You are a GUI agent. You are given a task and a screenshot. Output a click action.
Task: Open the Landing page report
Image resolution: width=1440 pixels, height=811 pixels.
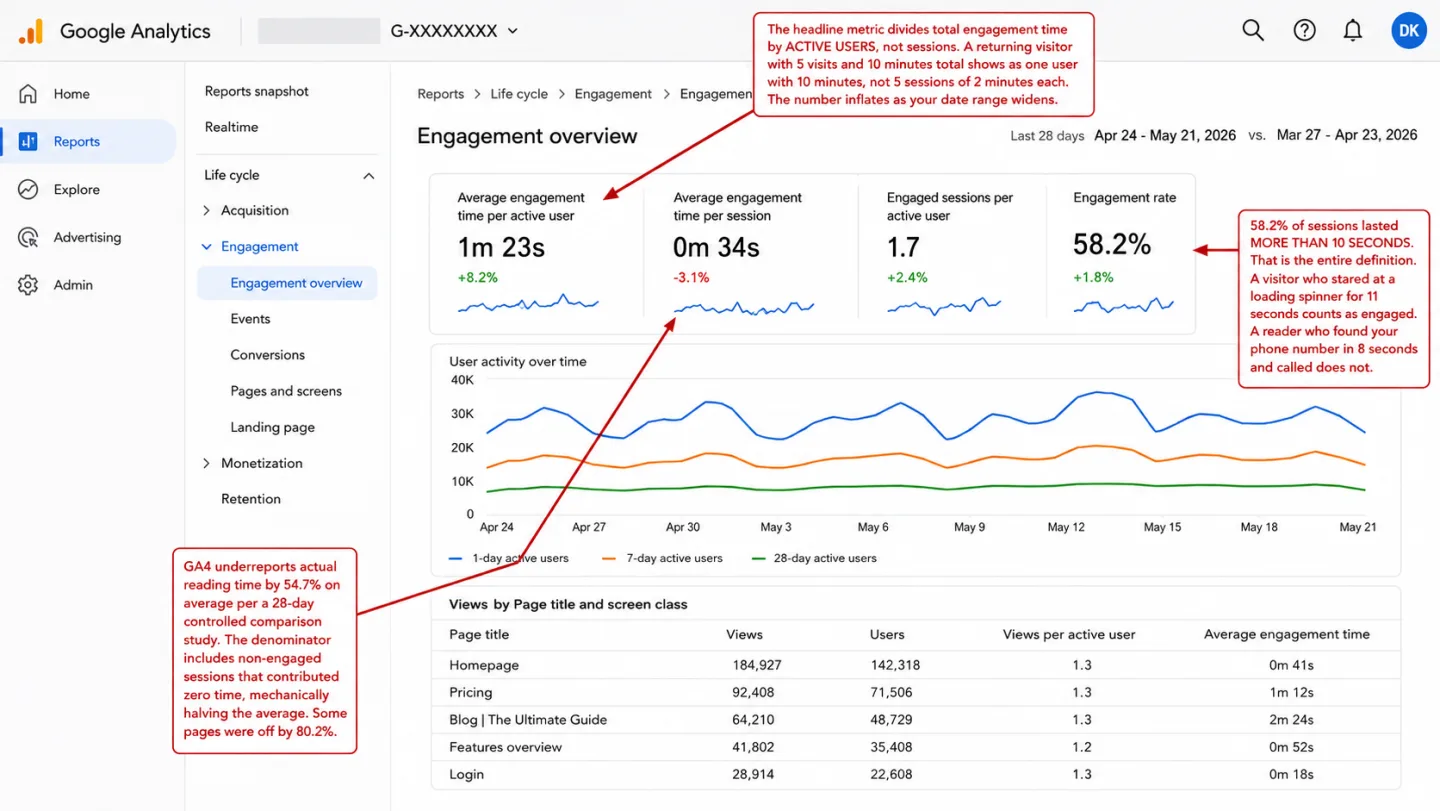tap(272, 427)
